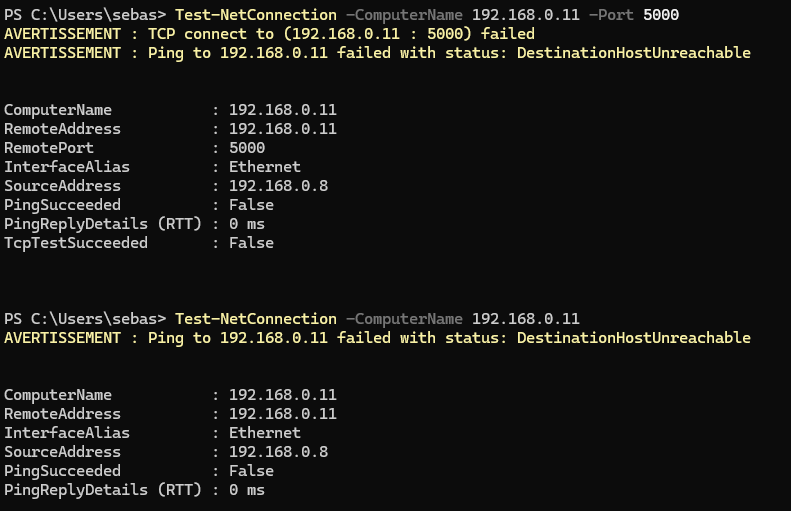Click the ComputerName label in the first output block

pos(58,110)
